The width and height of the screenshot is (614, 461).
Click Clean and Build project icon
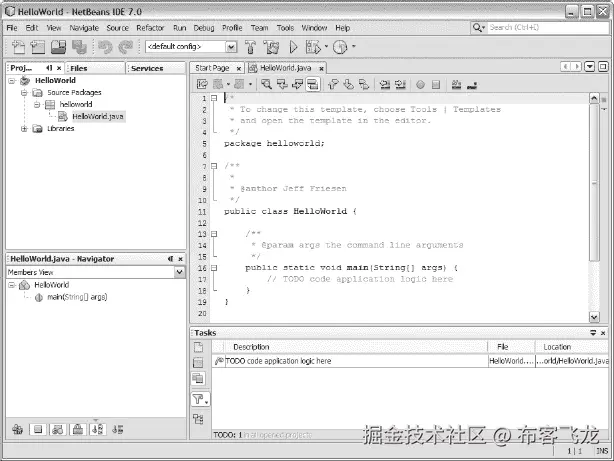click(271, 47)
